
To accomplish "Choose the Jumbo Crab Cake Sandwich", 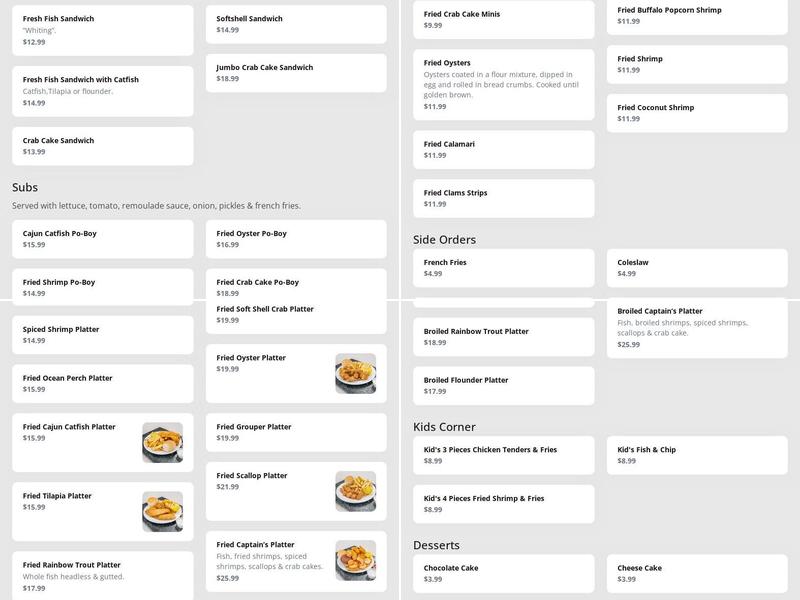I will [x=296, y=73].
